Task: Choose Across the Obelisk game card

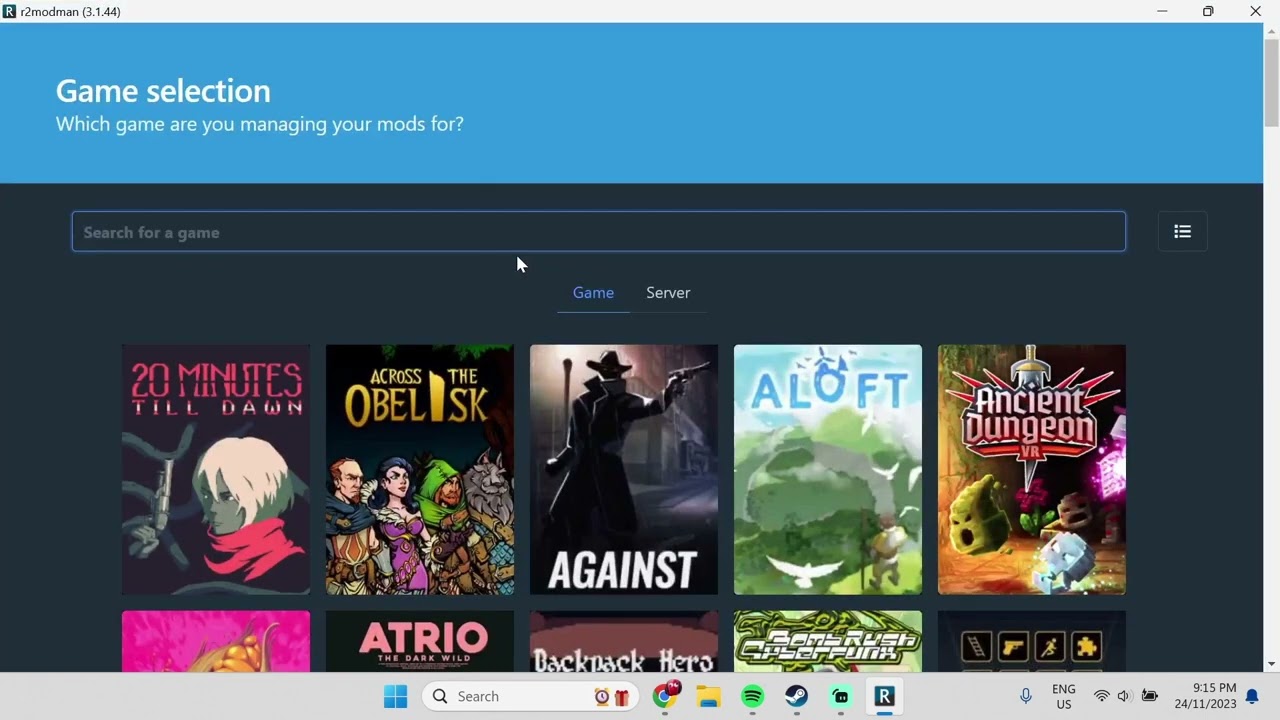Action: pos(420,470)
